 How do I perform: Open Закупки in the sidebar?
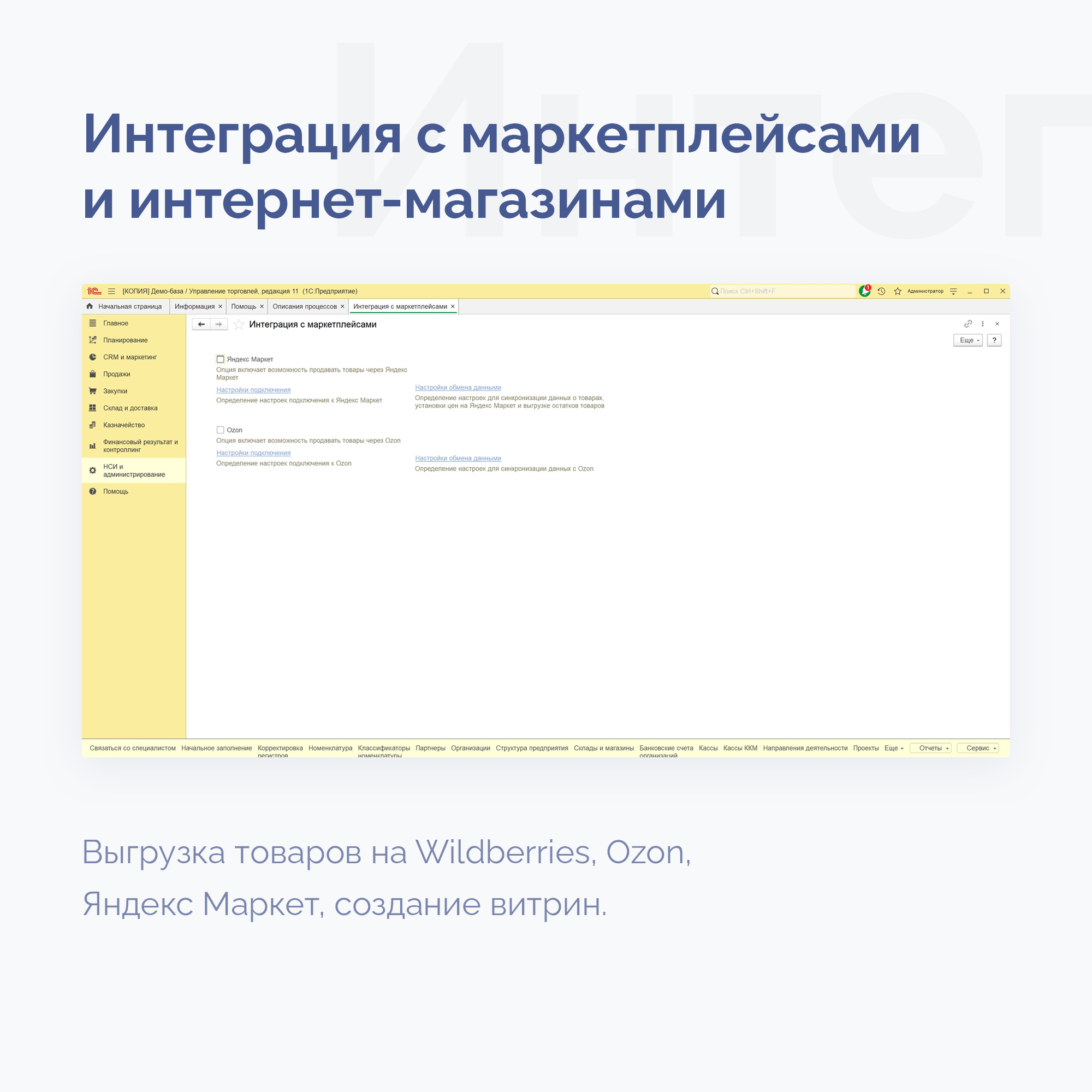(x=115, y=390)
